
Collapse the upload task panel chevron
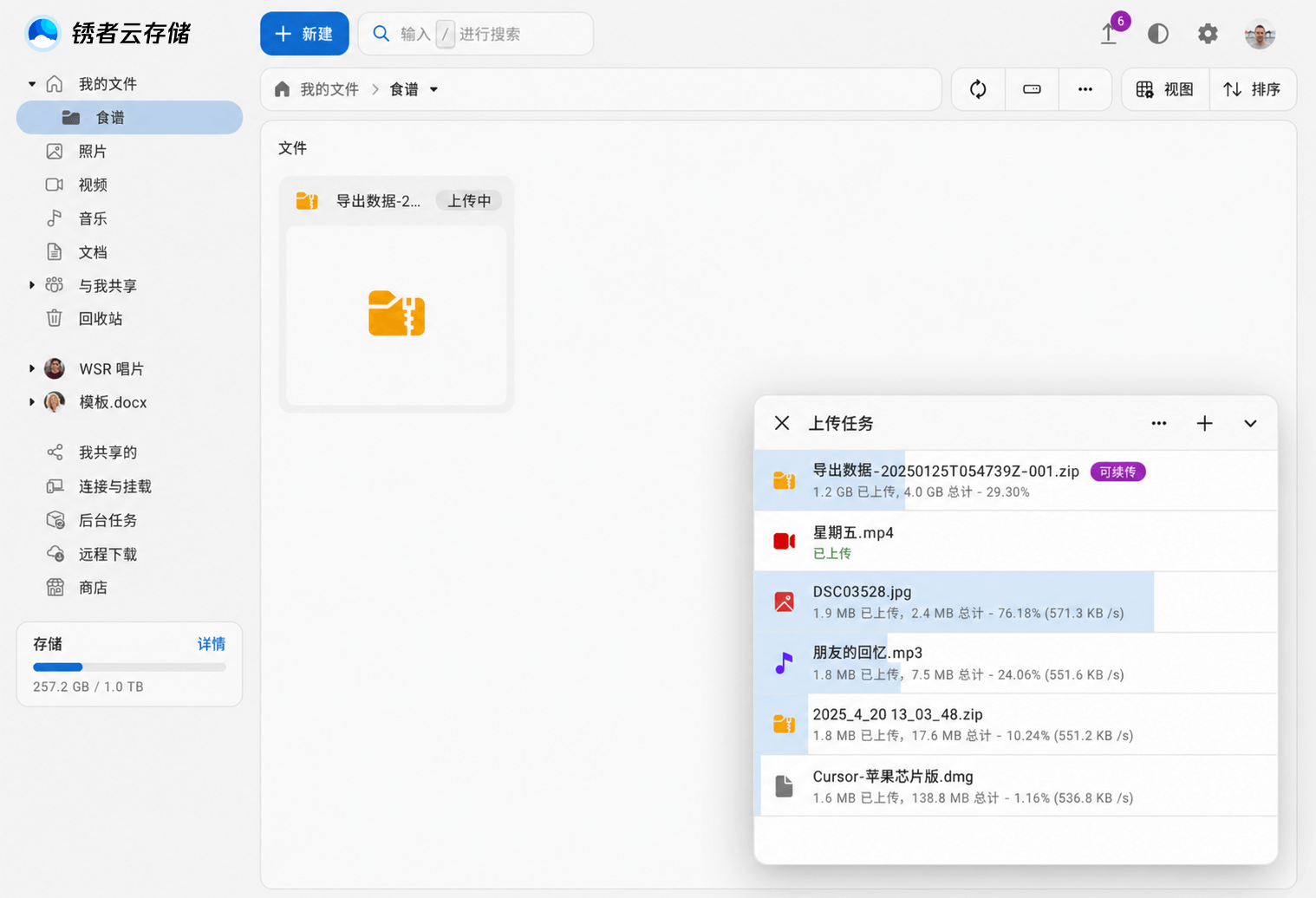click(x=1250, y=423)
